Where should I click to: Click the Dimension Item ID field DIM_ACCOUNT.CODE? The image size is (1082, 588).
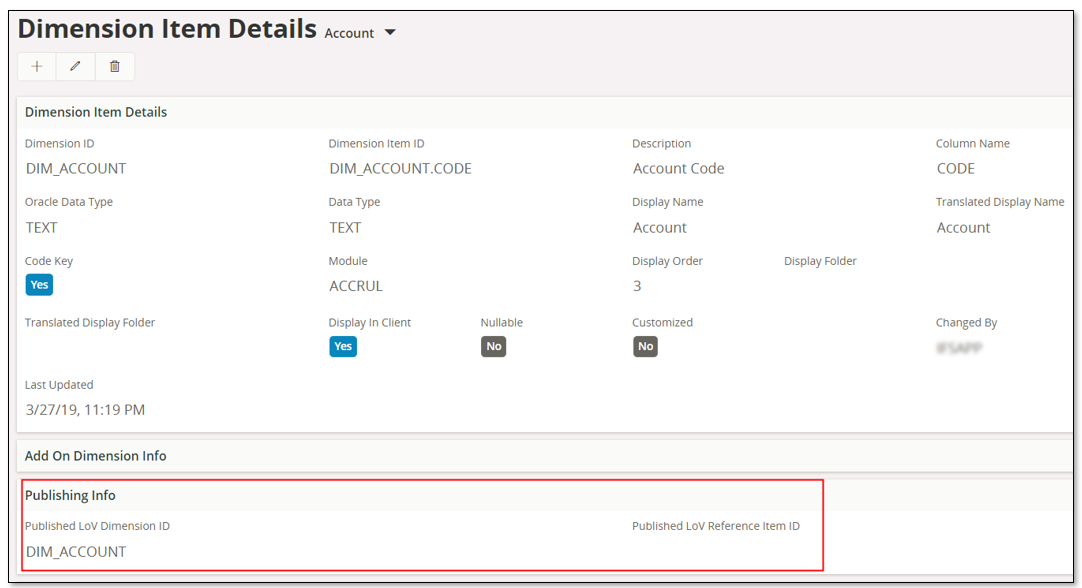[400, 169]
